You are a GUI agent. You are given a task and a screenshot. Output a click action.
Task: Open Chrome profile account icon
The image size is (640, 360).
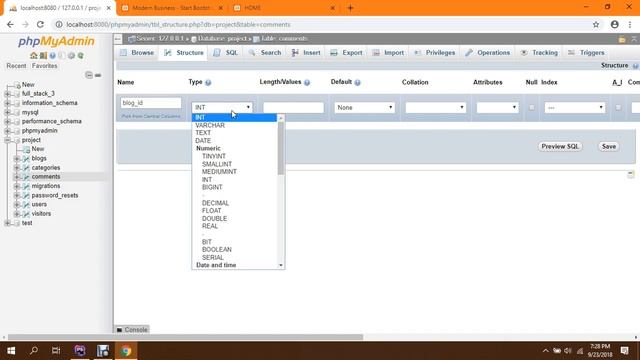(x=615, y=24)
